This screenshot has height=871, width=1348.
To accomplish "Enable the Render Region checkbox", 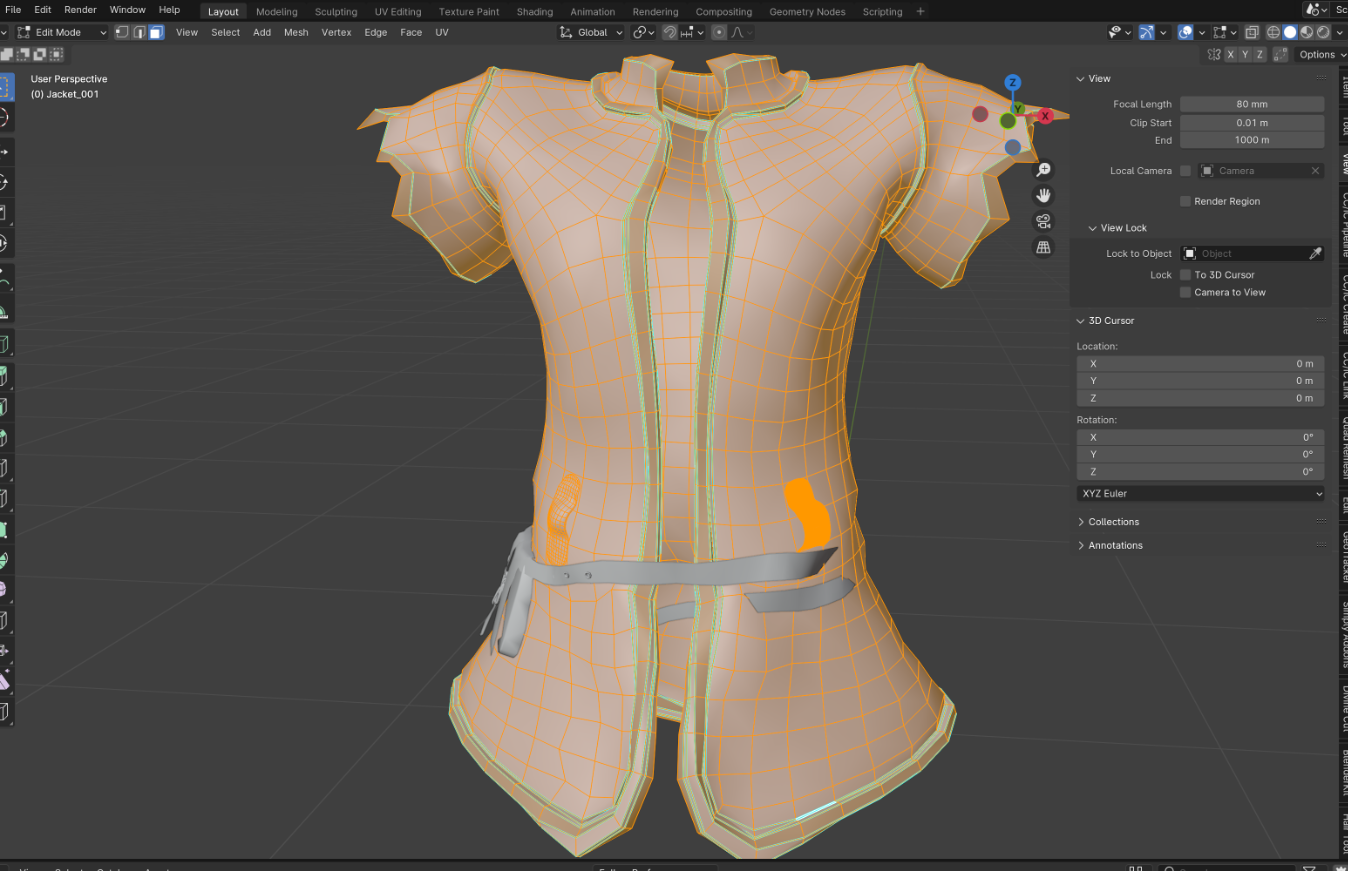I will point(1185,201).
